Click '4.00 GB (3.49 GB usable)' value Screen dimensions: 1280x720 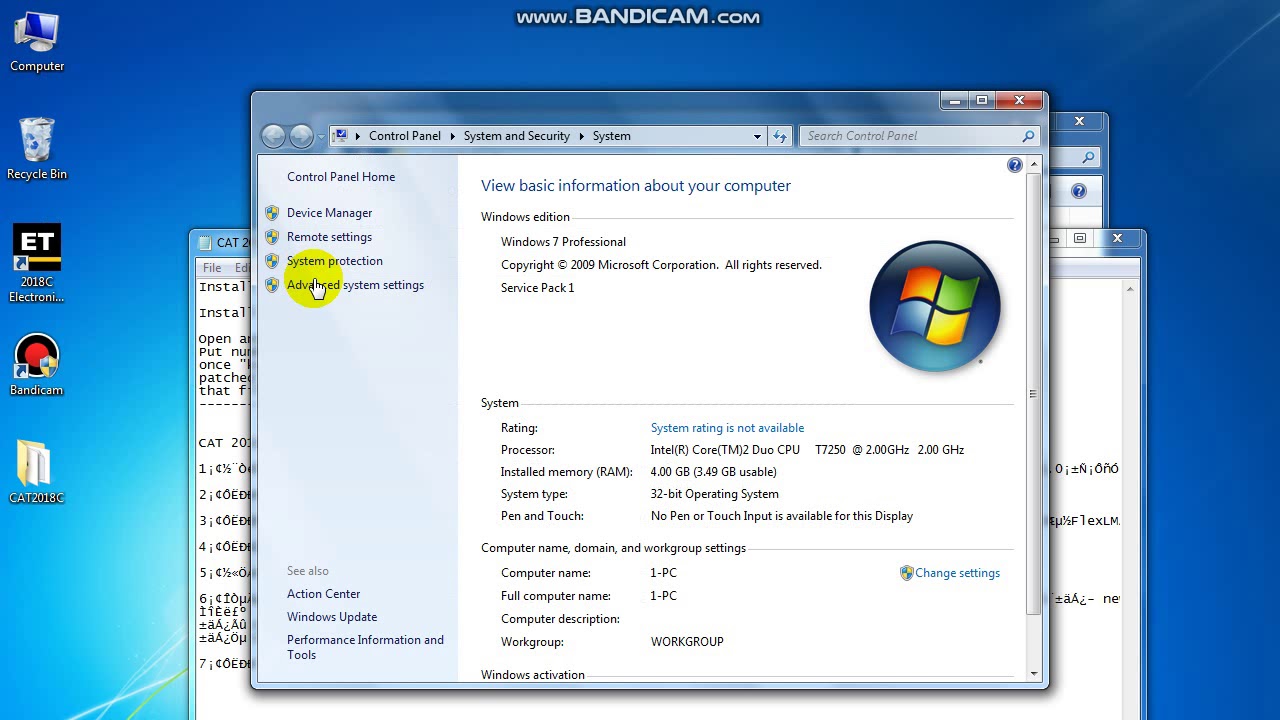pyautogui.click(x=713, y=472)
